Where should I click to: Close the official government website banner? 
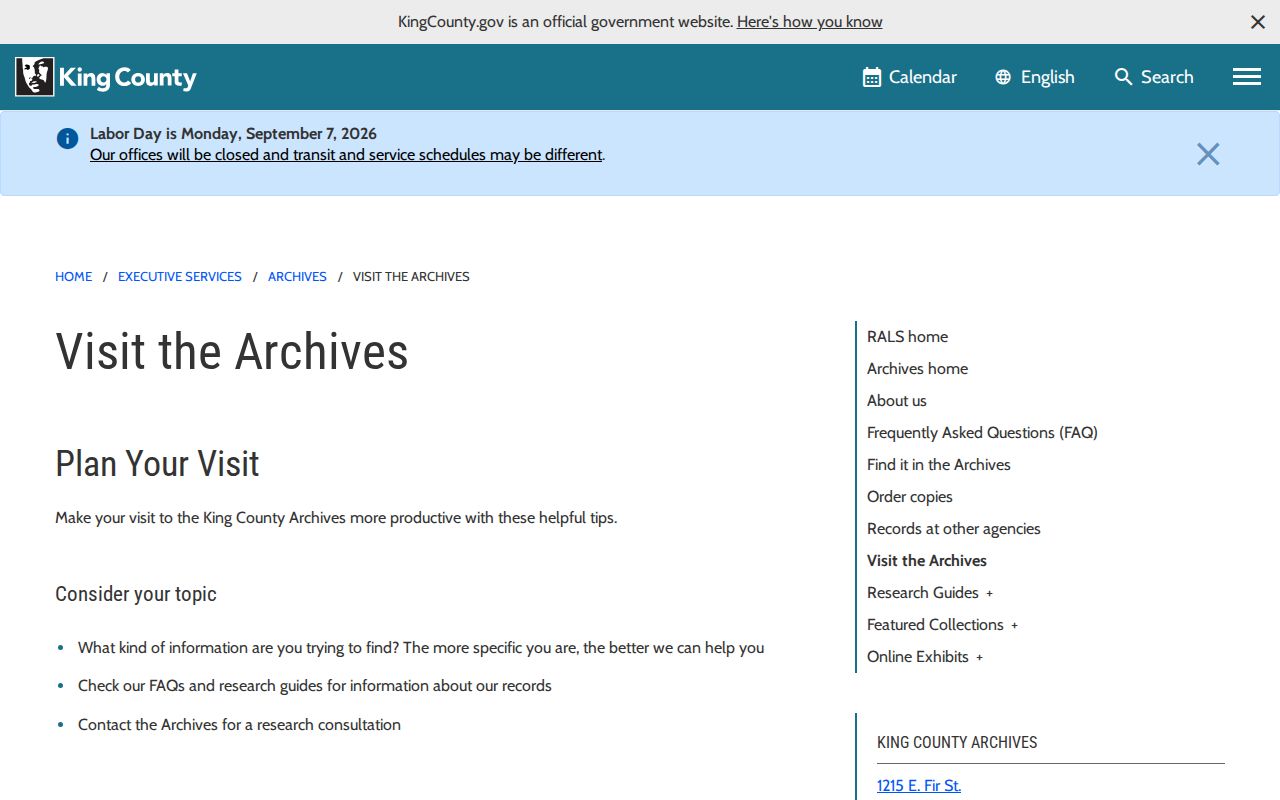tap(1258, 22)
